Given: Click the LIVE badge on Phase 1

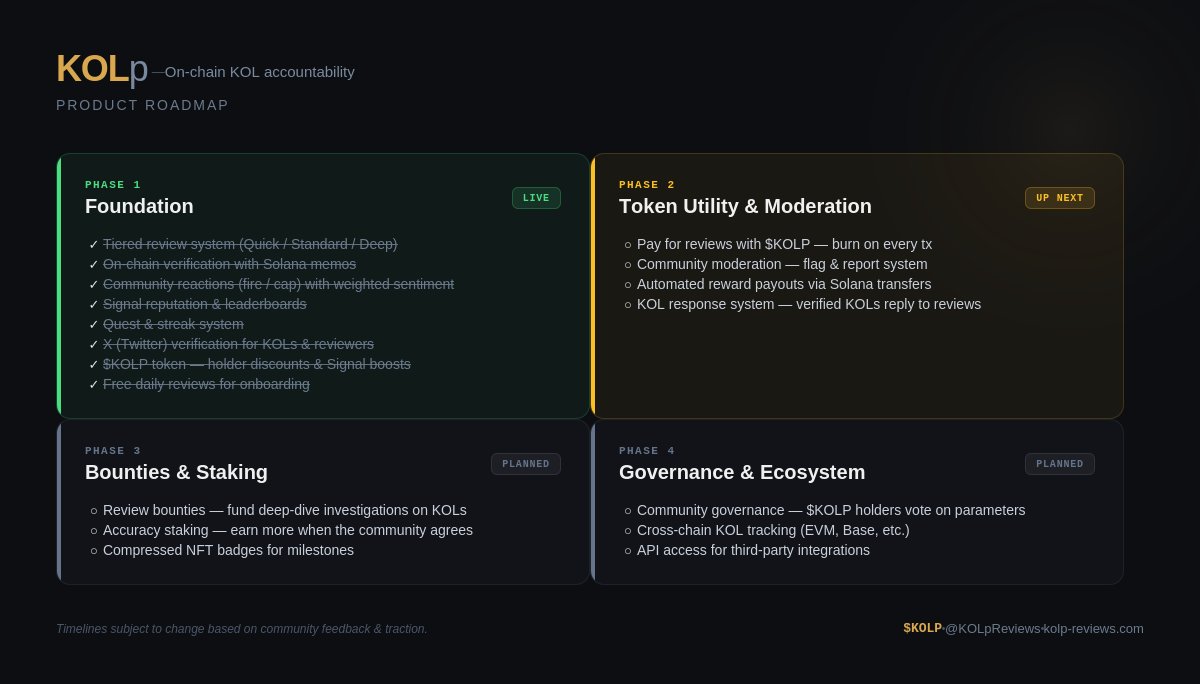Looking at the screenshot, I should click(x=536, y=198).
